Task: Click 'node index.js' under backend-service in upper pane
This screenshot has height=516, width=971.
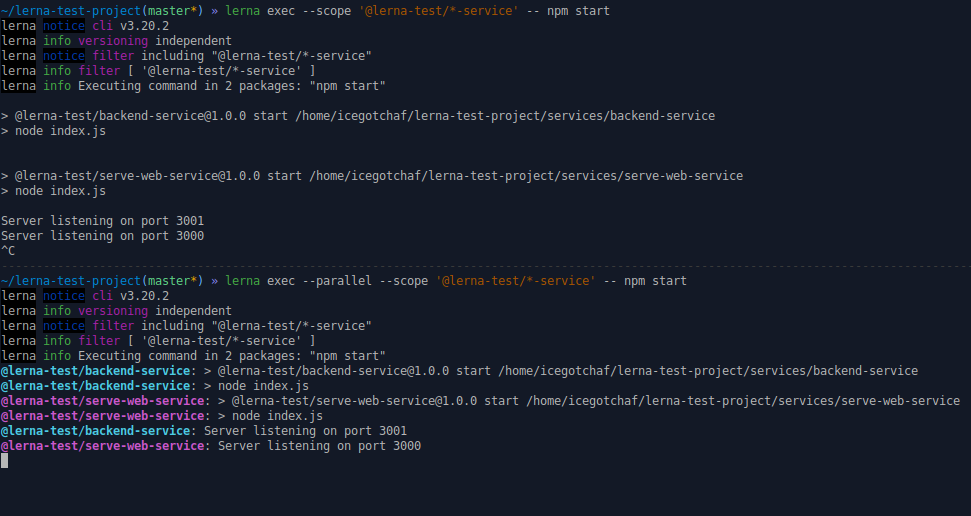Action: pyautogui.click(x=60, y=131)
